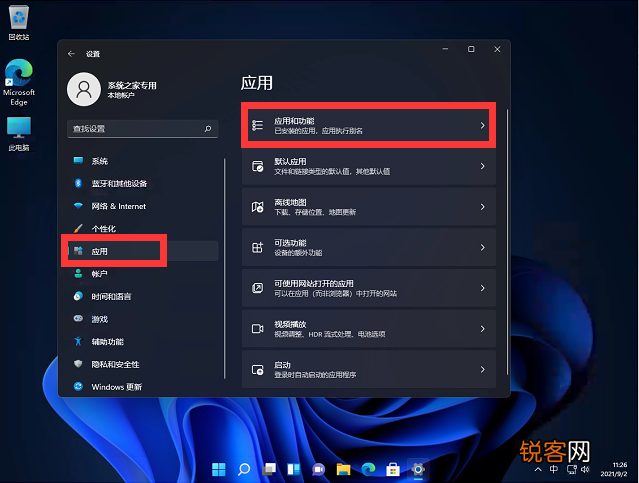
Task: Open 可选功能 settings row
Action: (368, 247)
